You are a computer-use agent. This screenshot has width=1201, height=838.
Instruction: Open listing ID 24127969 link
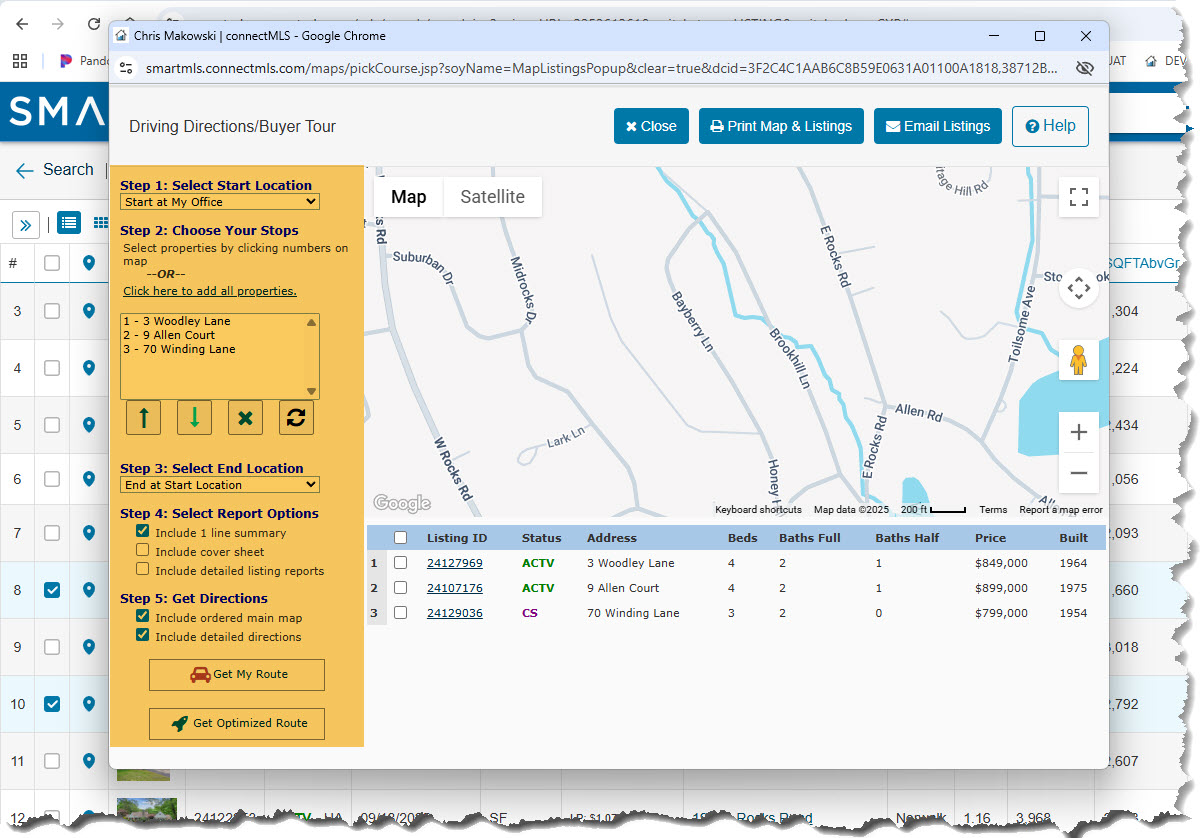tap(455, 563)
